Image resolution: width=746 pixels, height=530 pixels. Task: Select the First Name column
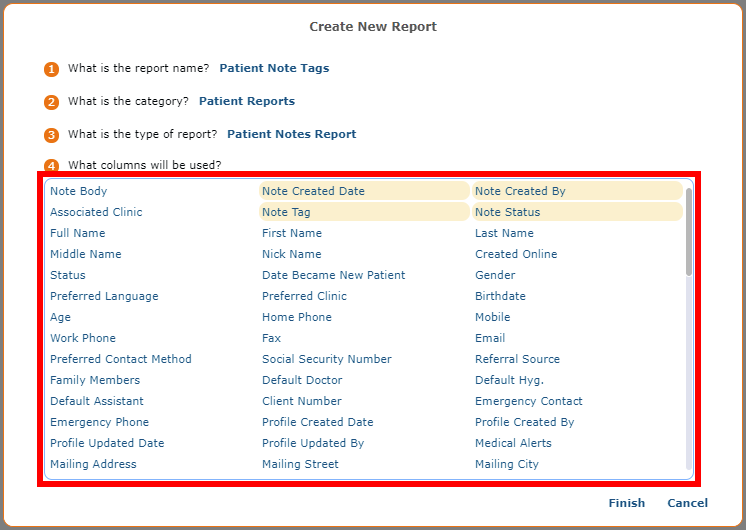point(292,233)
